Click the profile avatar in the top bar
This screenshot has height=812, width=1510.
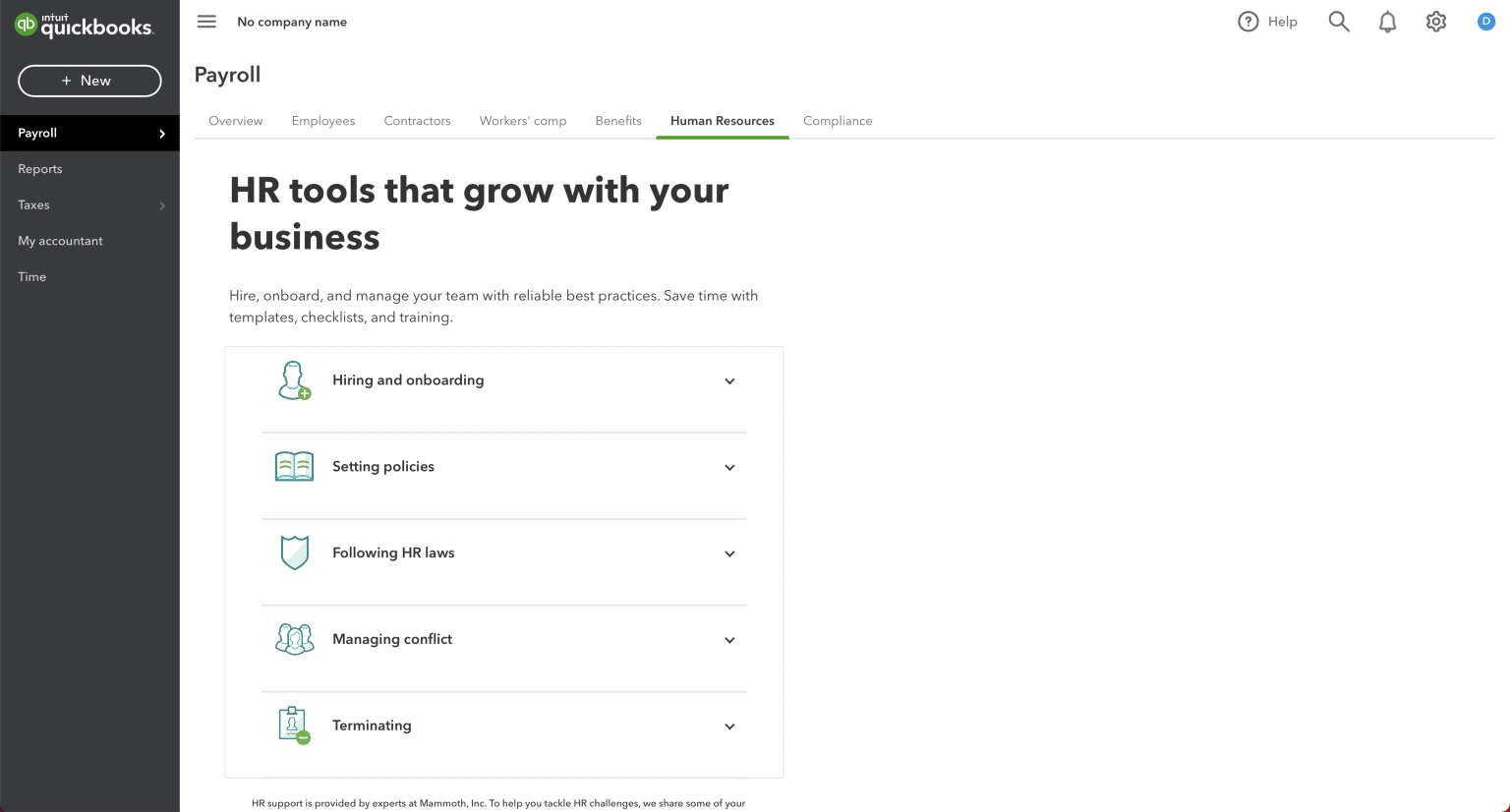pos(1485,21)
